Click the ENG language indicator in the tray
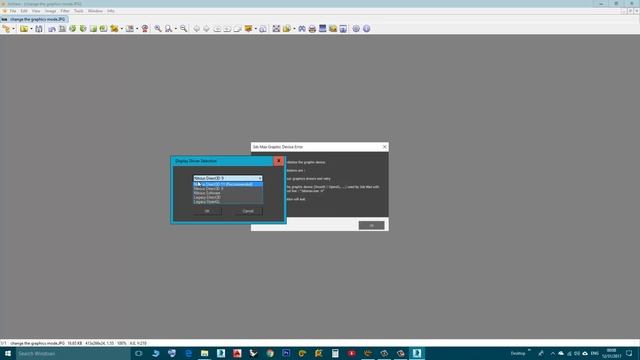The height and width of the screenshot is (360, 640). click(x=595, y=353)
